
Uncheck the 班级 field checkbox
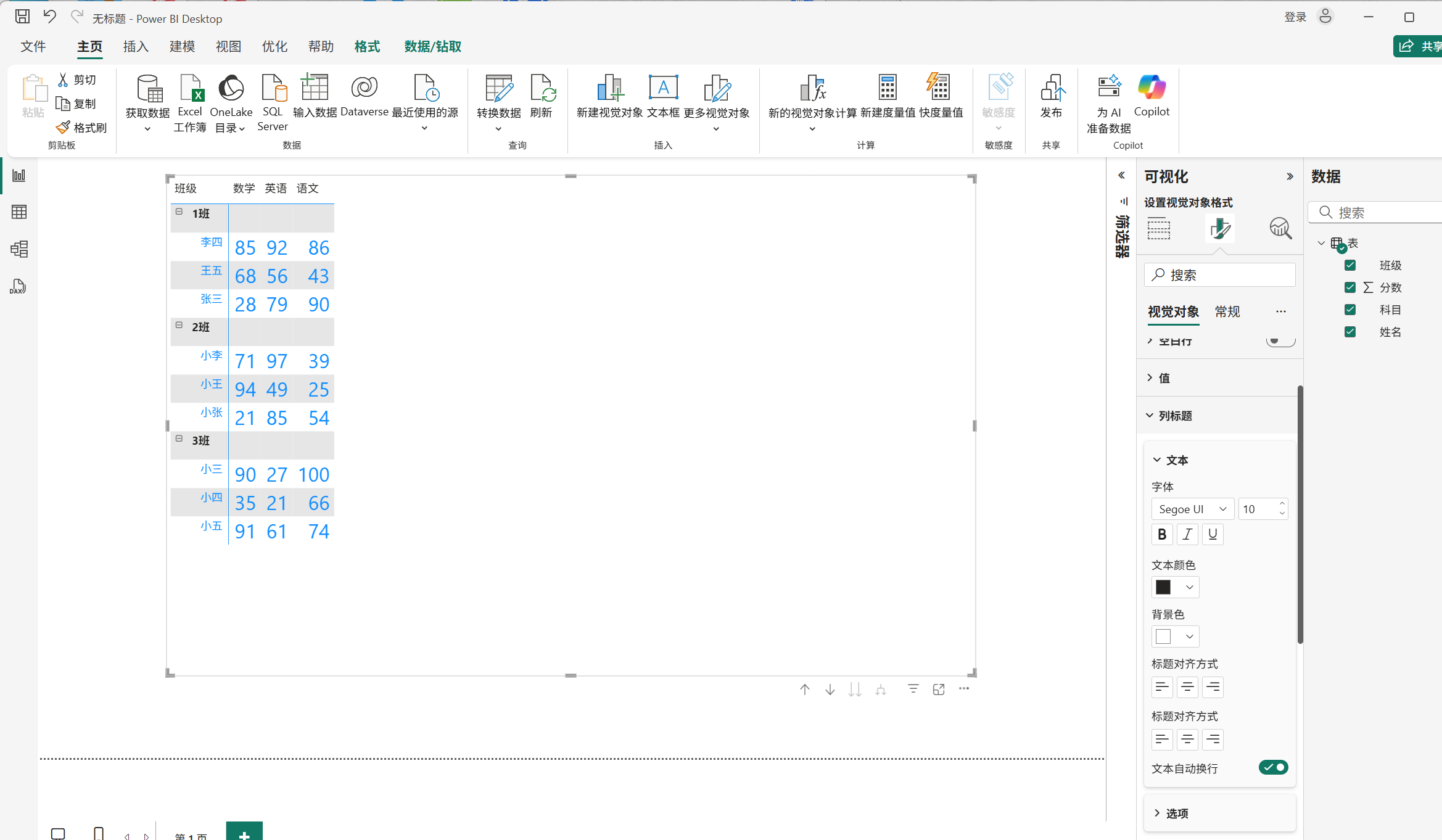tap(1350, 265)
